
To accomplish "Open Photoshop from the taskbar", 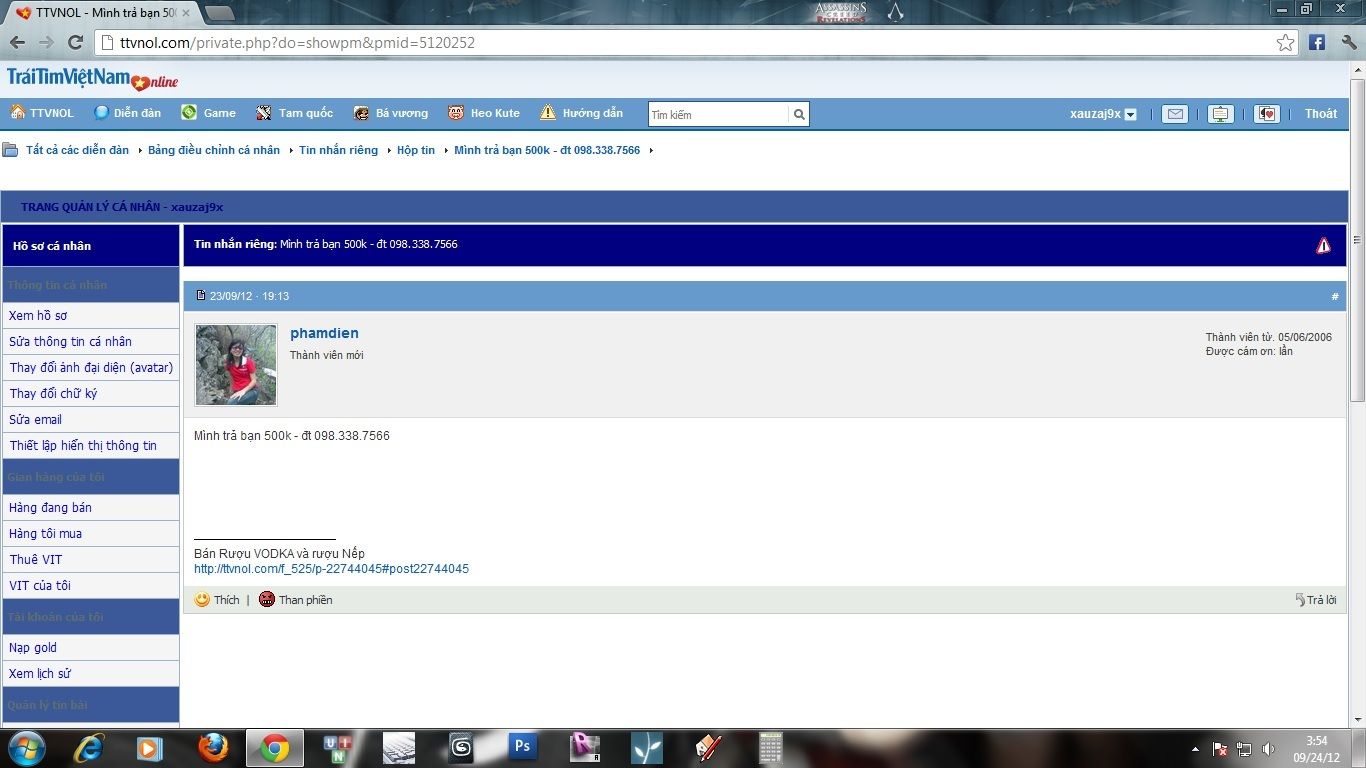I will pyautogui.click(x=522, y=747).
